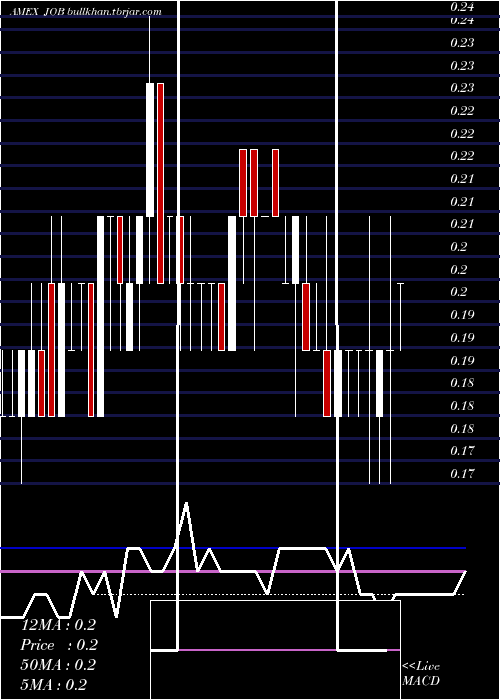Click the "<<Live MACD" label
Image resolution: width=500 pixels, height=700 pixels.
tap(421, 673)
